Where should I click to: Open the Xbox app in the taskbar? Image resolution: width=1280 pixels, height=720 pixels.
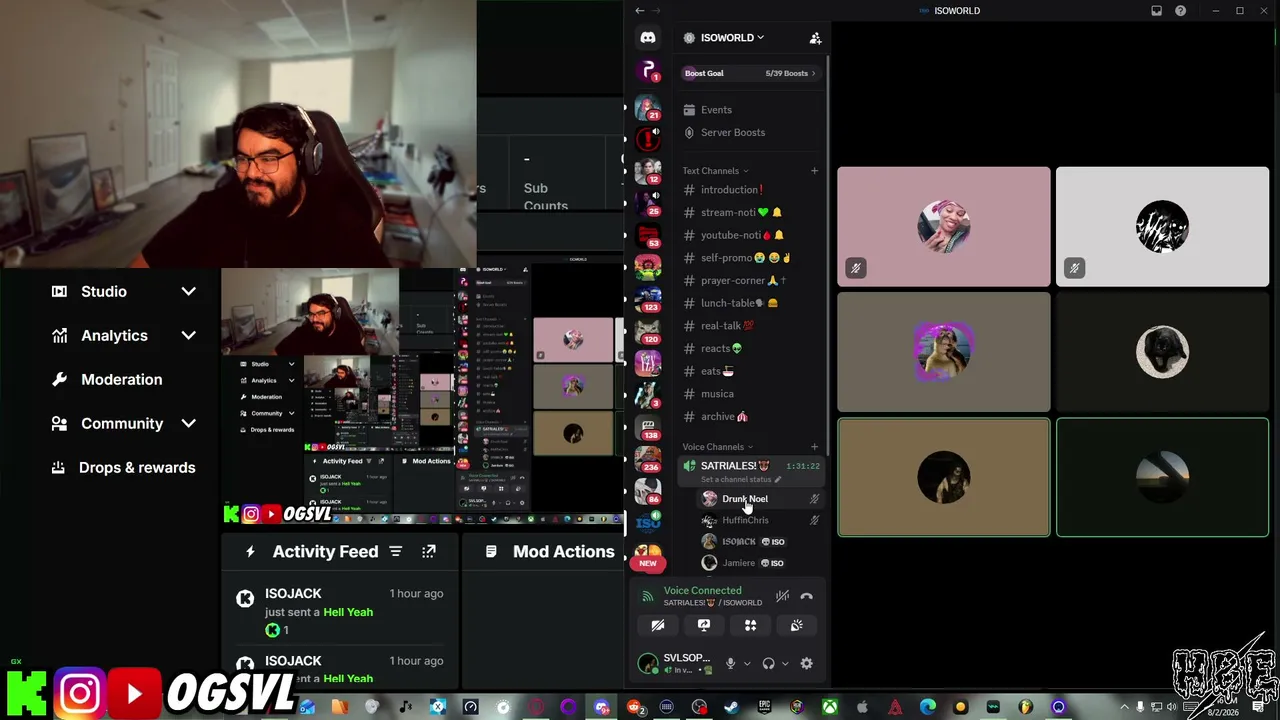(830, 707)
